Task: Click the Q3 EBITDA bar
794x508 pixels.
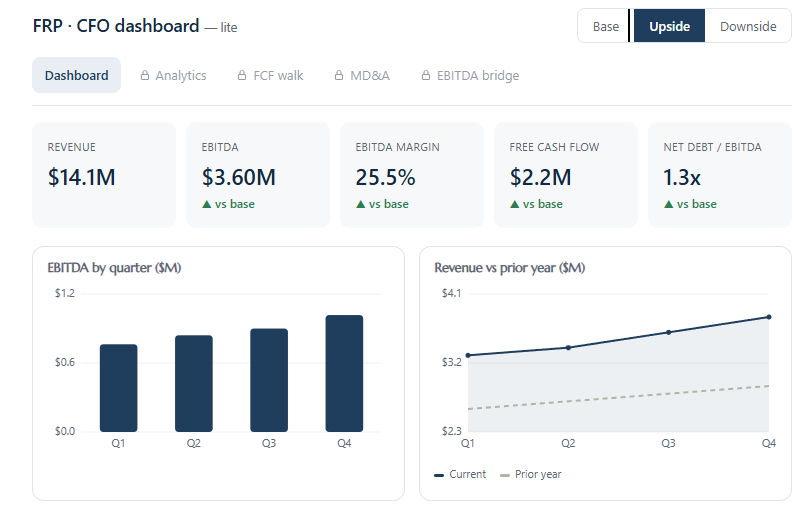Action: (269, 380)
